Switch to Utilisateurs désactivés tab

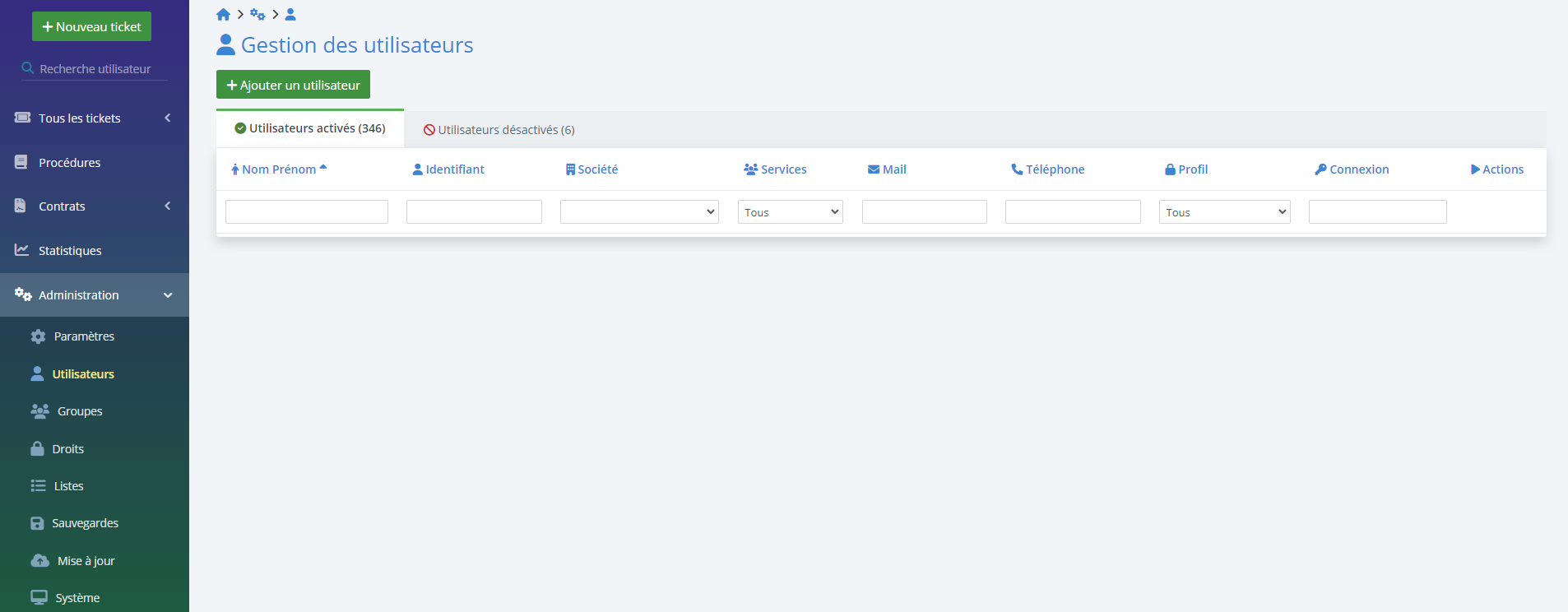point(499,130)
